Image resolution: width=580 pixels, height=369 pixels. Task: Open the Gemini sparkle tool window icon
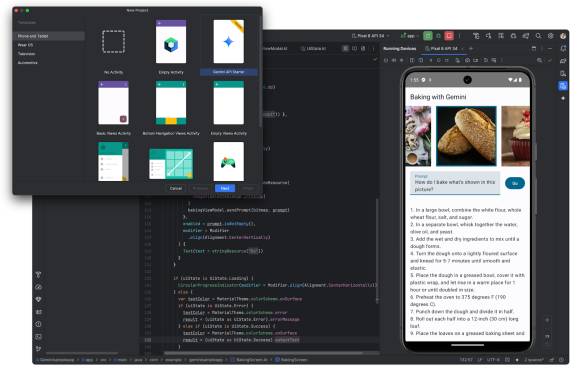coord(563,98)
